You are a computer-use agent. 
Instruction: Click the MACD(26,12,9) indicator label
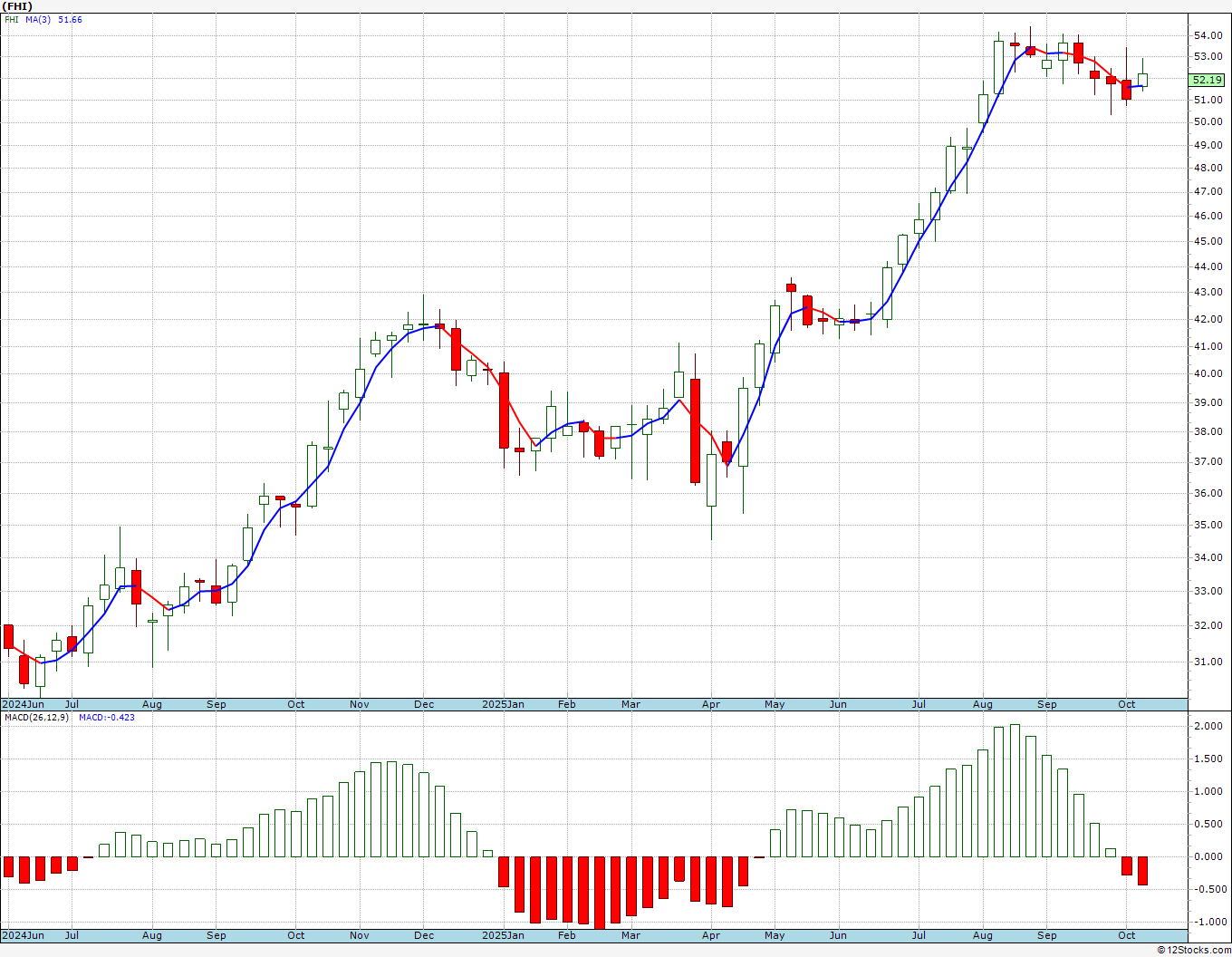36,717
